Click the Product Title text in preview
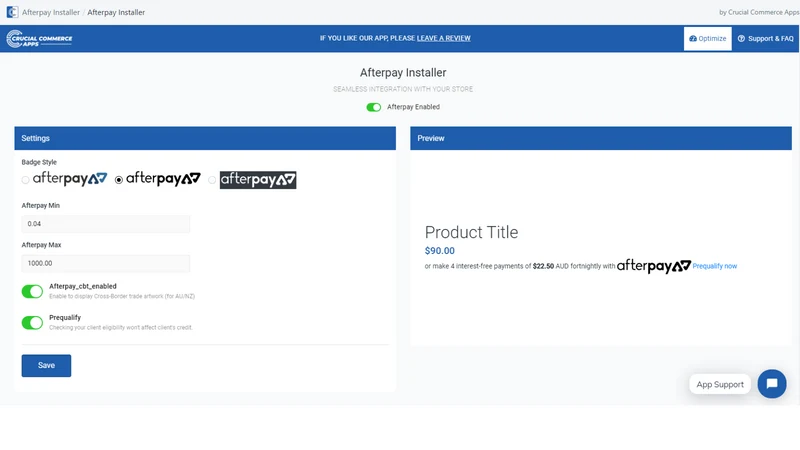Image resolution: width=800 pixels, height=450 pixels. (471, 232)
